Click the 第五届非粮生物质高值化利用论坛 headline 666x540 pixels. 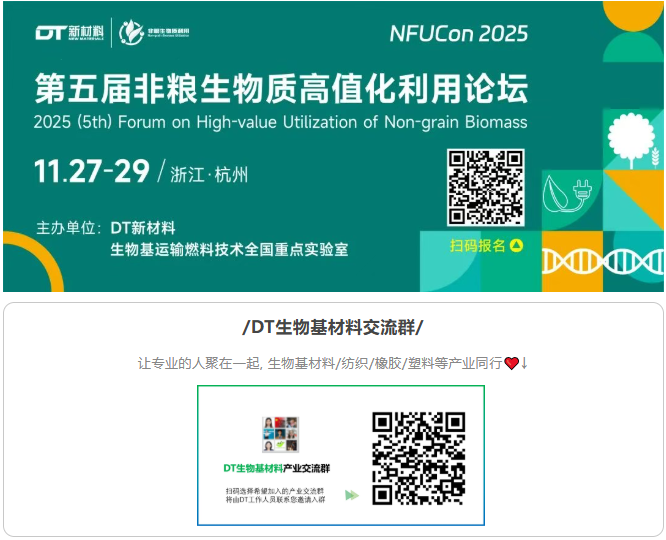(x=281, y=88)
